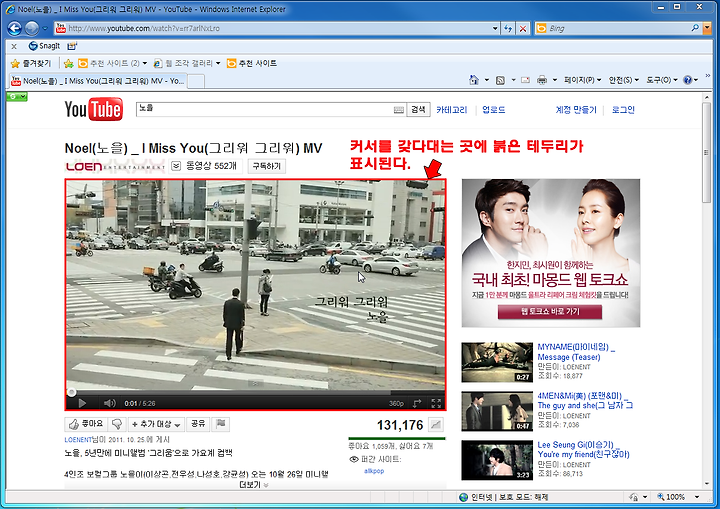Click the red Stop loading icon
Image resolution: width=720 pixels, height=509 pixels.
(523, 28)
